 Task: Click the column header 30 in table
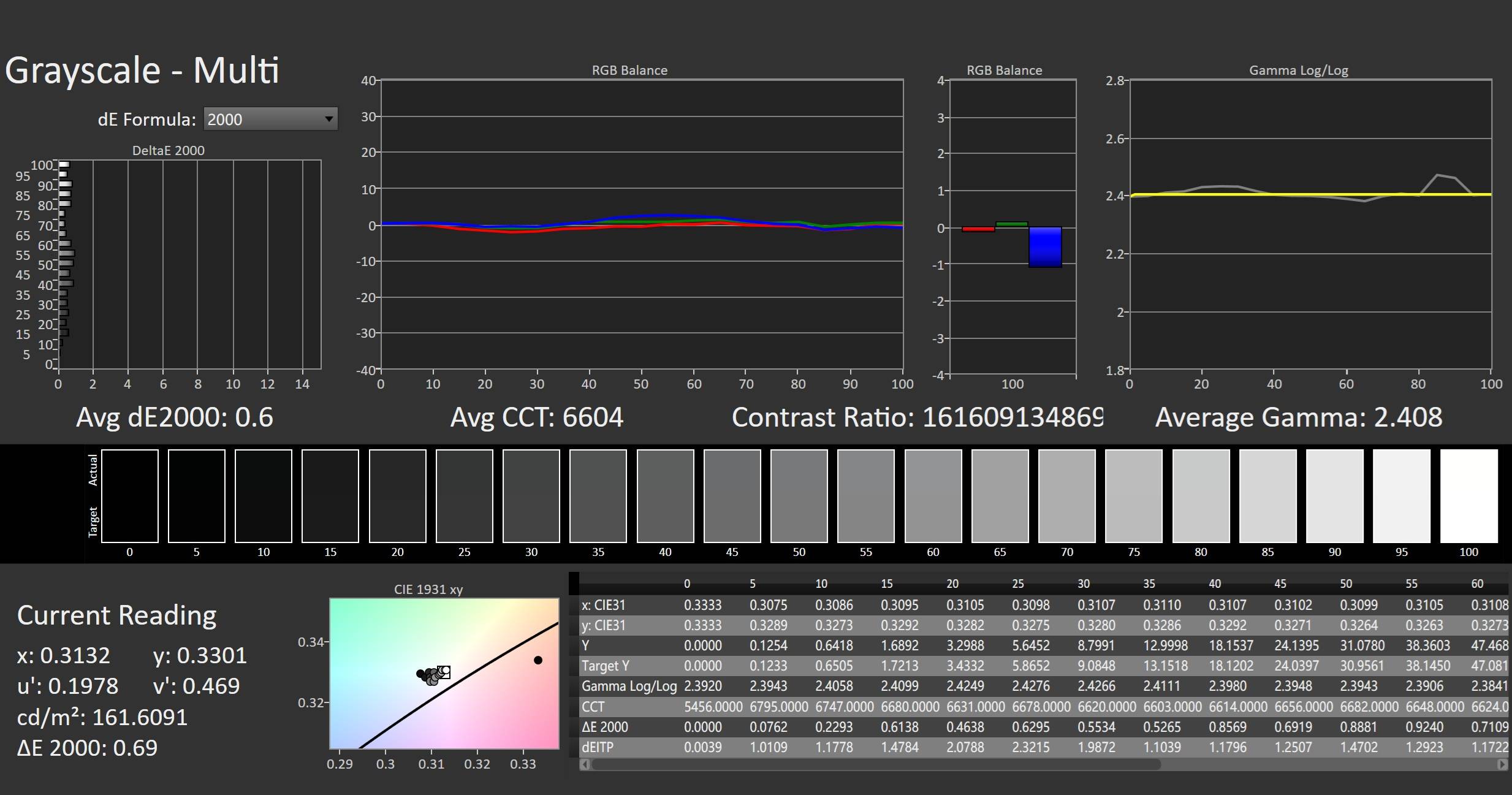[1084, 584]
